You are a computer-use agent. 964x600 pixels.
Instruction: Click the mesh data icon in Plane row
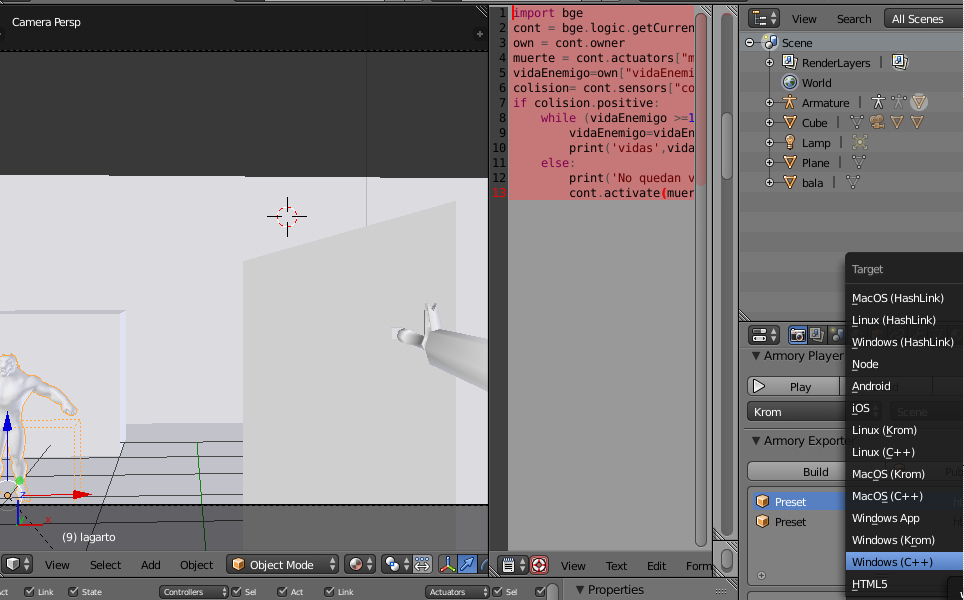coord(859,162)
